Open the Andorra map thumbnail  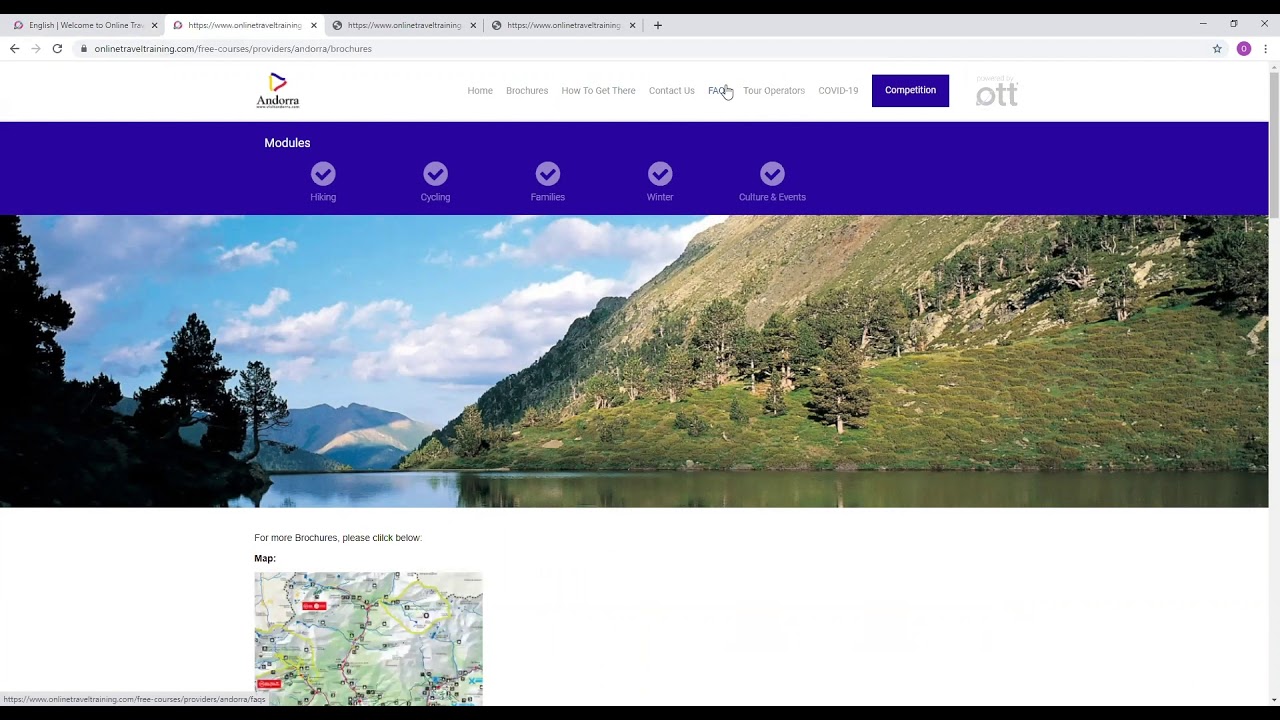coord(368,638)
